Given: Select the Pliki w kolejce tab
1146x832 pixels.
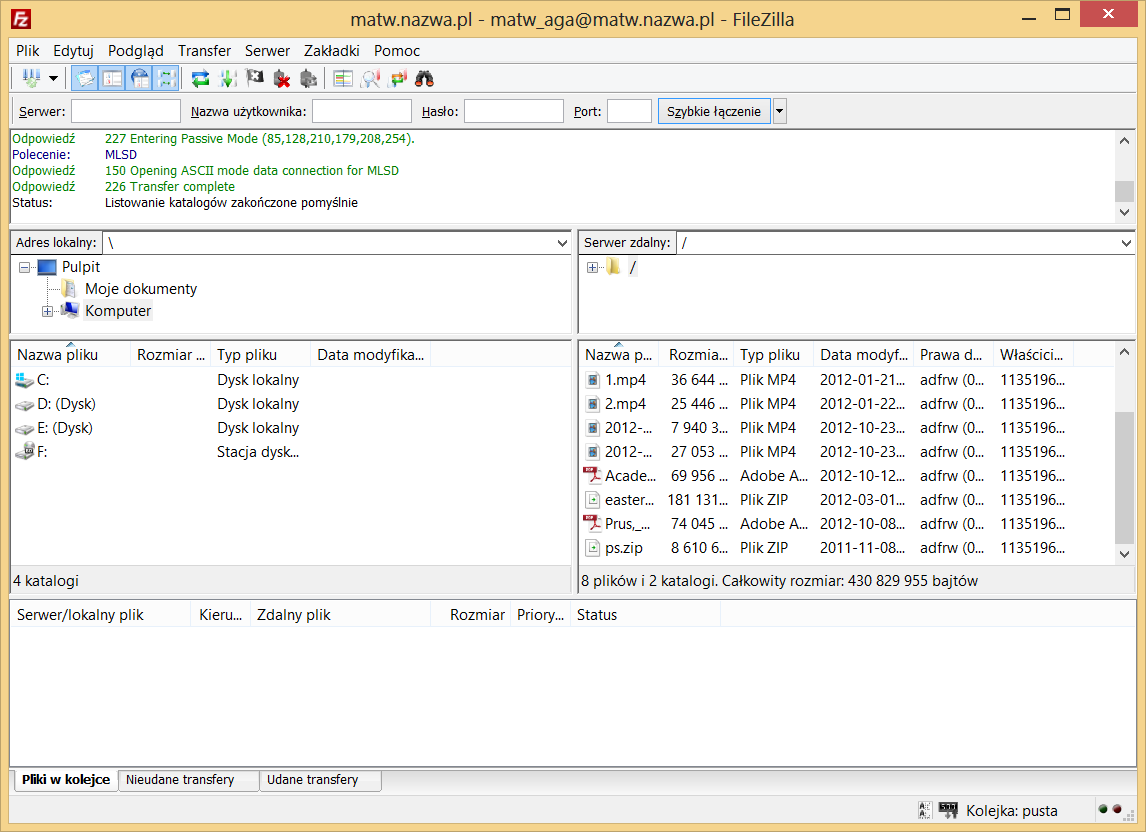Looking at the screenshot, I should 66,779.
